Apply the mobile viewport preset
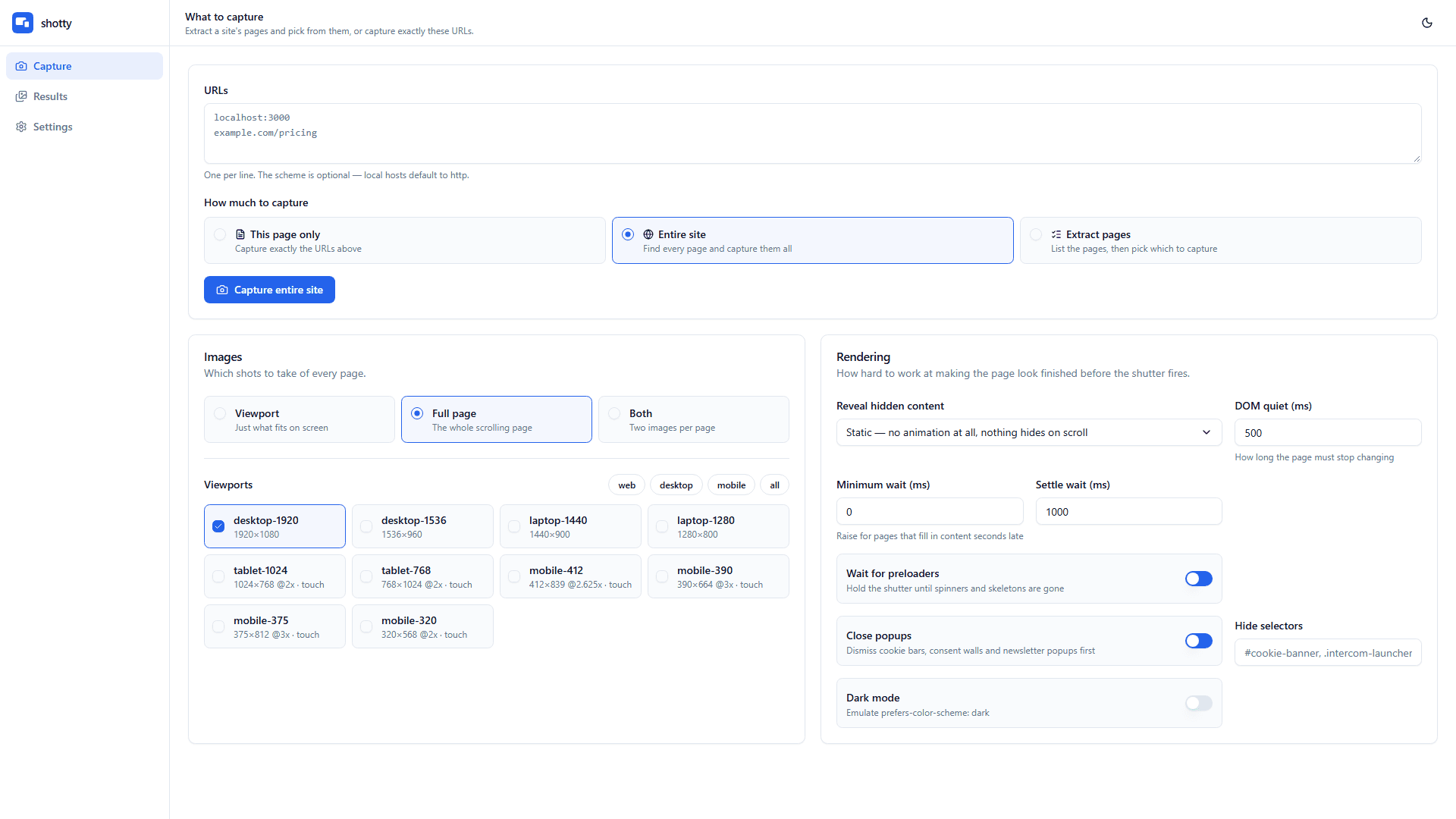The image size is (1456, 819). 731,485
